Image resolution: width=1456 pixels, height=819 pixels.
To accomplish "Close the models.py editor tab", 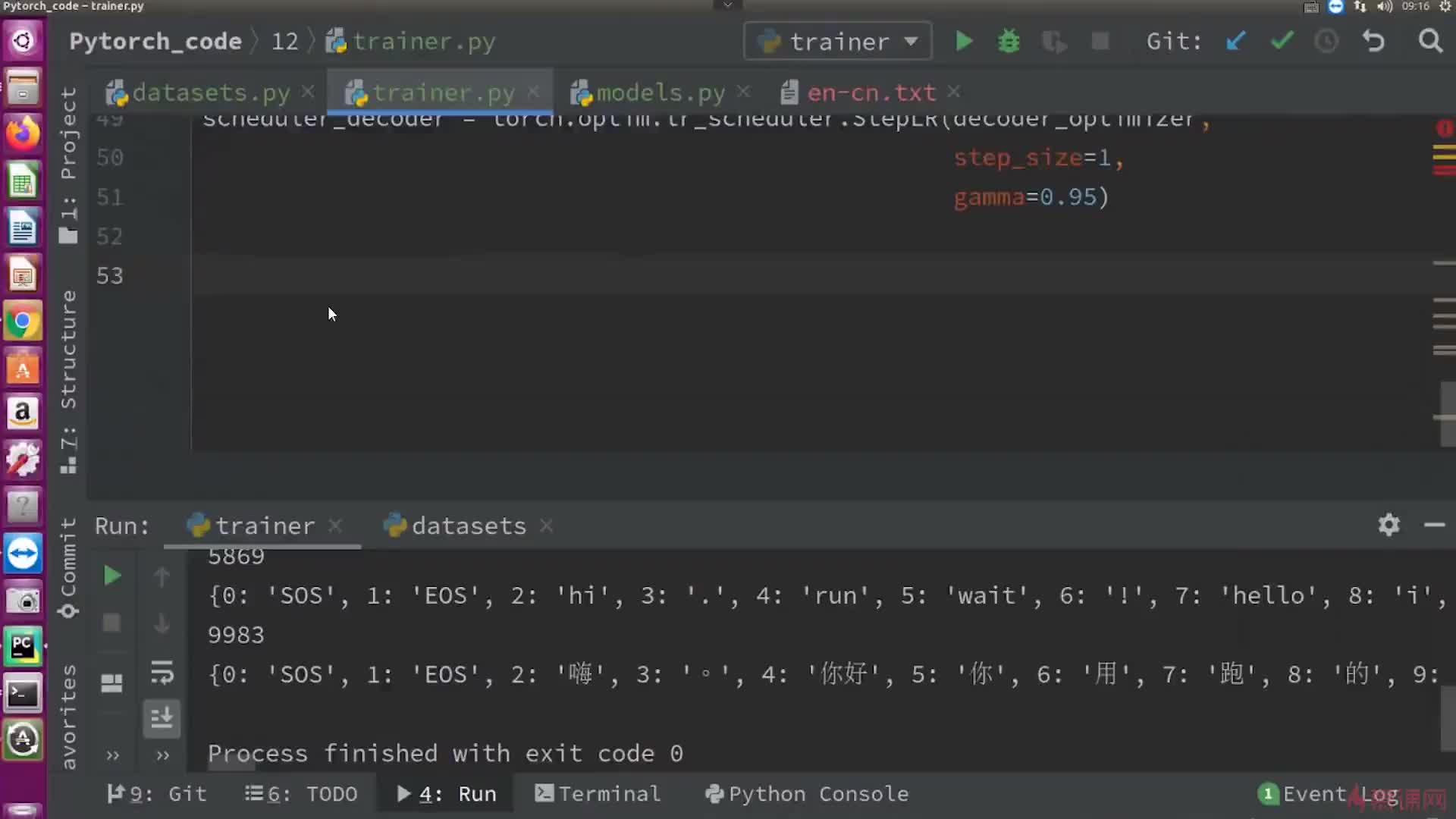I will pos(744,92).
